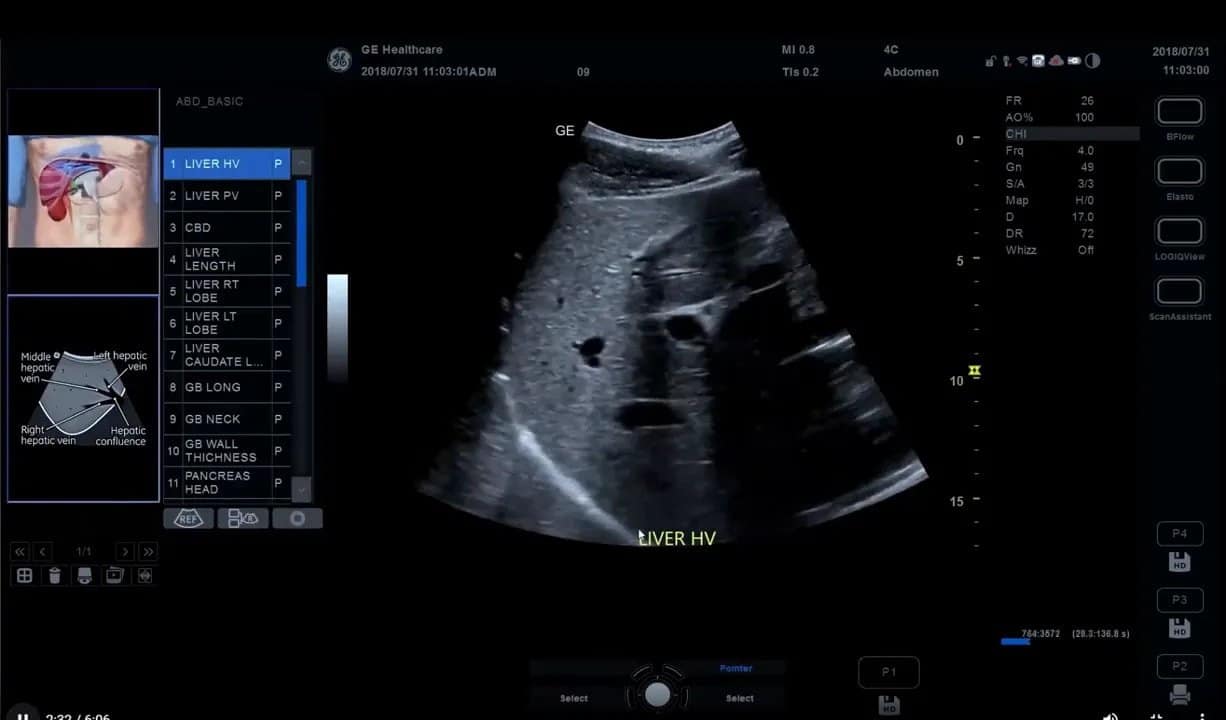Select LIVER PV from the measurement list
This screenshot has height=720, width=1226.
click(x=220, y=195)
